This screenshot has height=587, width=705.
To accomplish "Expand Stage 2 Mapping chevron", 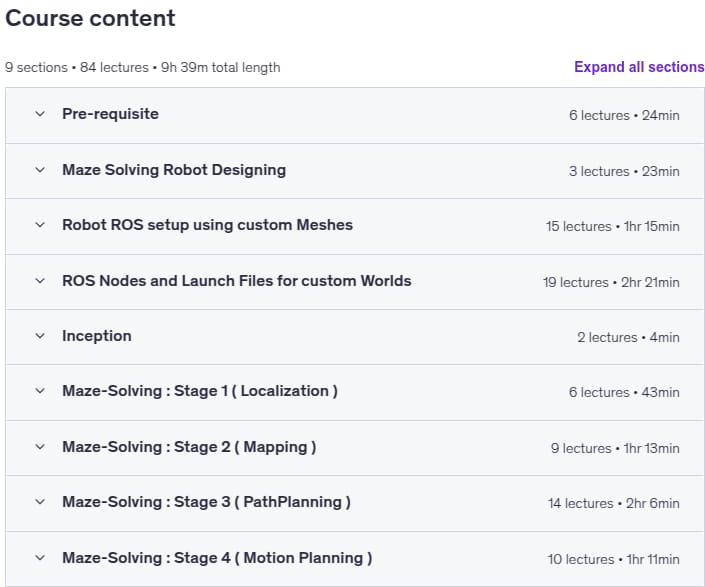I will tap(40, 447).
